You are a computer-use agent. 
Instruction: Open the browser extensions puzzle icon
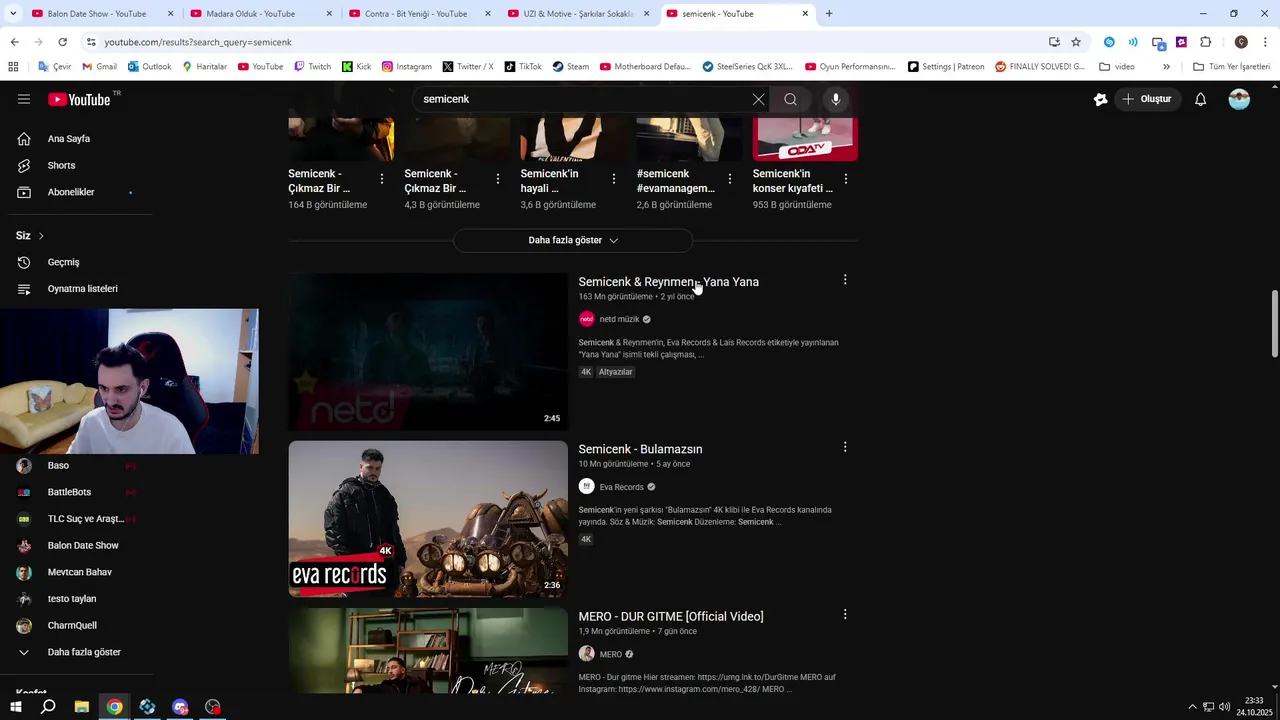(x=1205, y=42)
